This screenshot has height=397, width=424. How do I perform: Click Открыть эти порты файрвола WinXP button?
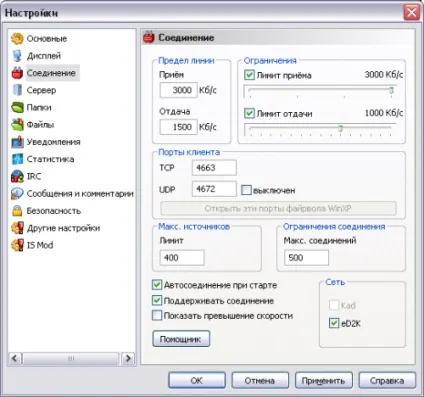278,209
